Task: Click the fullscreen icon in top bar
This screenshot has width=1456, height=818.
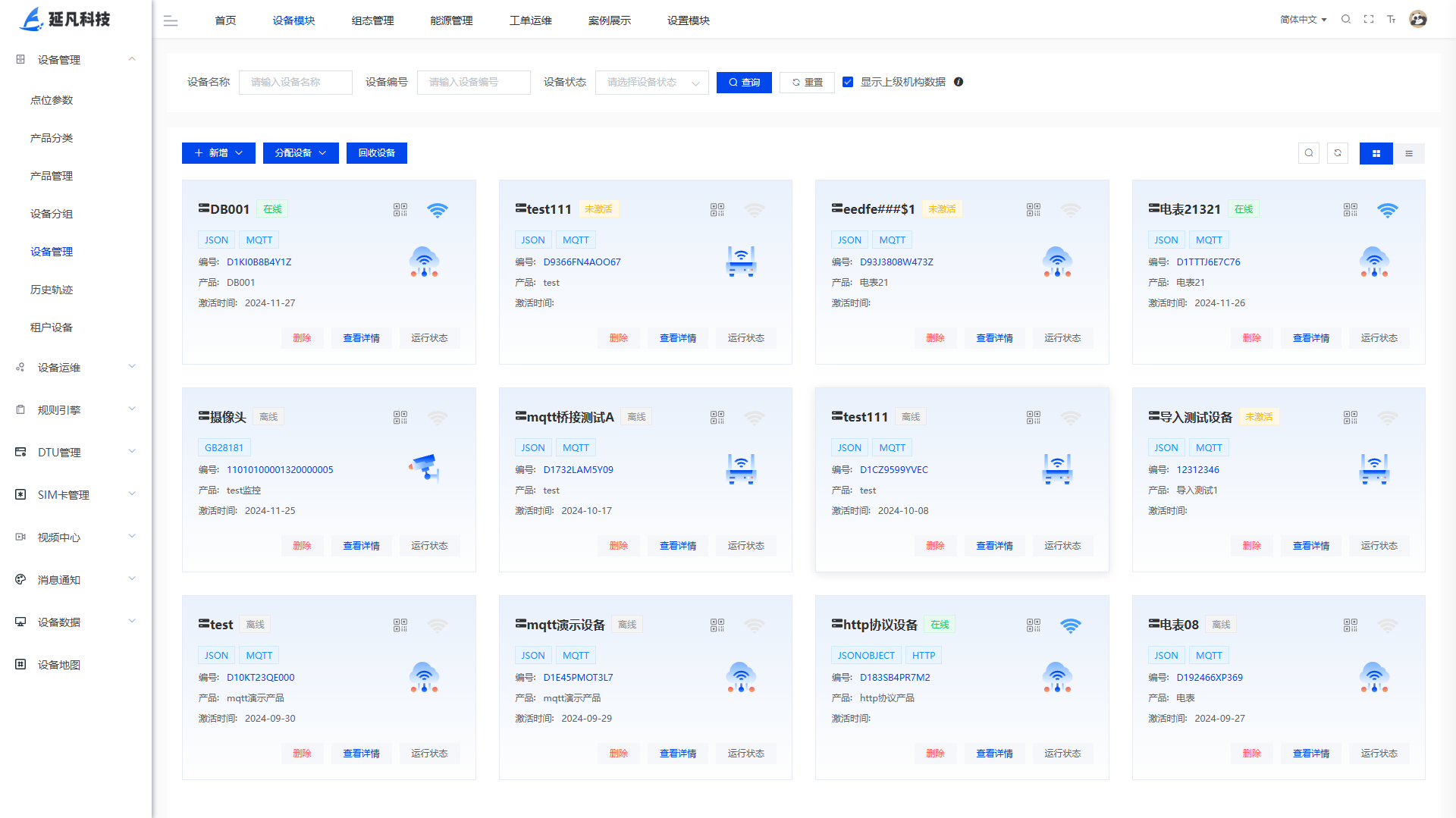Action: pos(1369,20)
